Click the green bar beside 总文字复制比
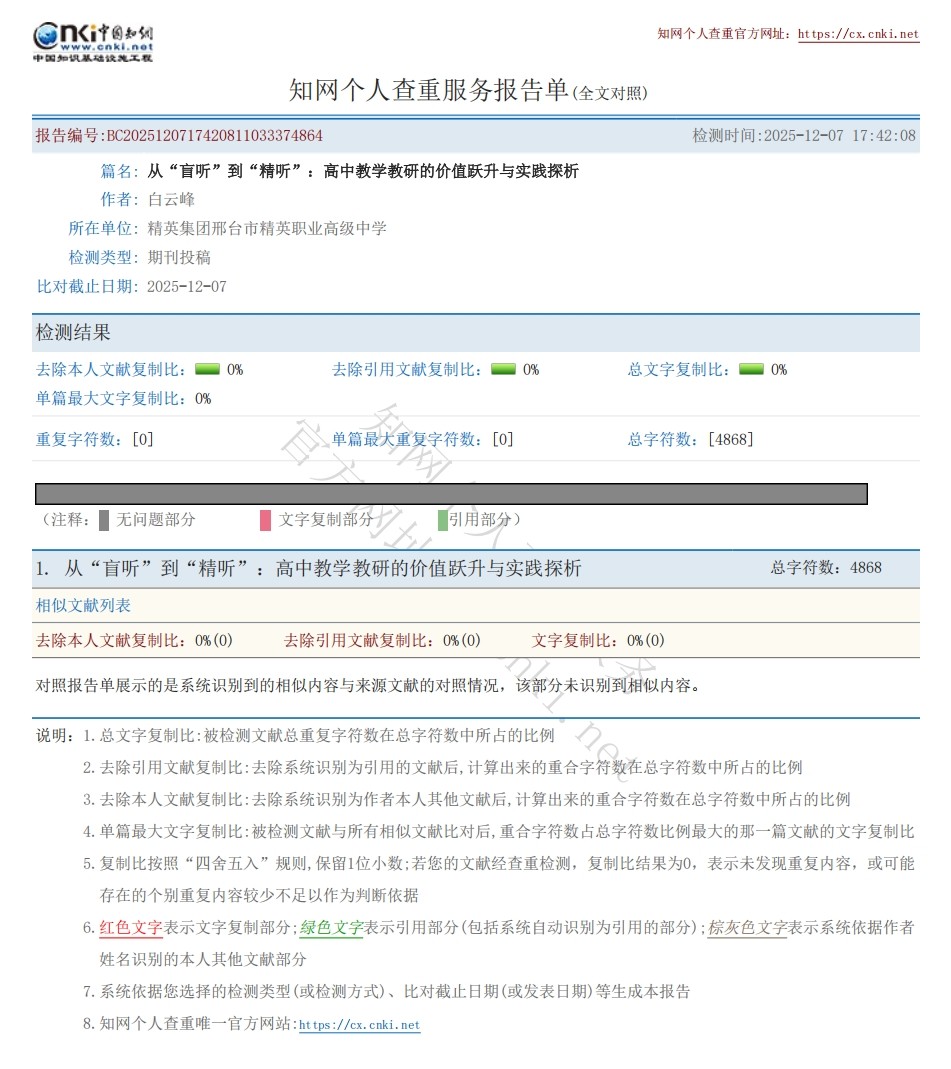This screenshot has height=1069, width=951. pyautogui.click(x=751, y=369)
